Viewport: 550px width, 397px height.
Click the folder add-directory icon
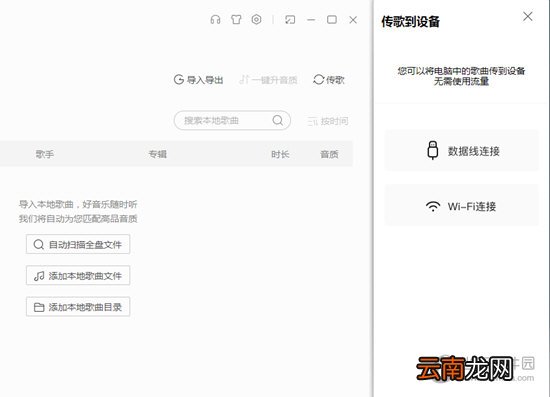click(39, 307)
